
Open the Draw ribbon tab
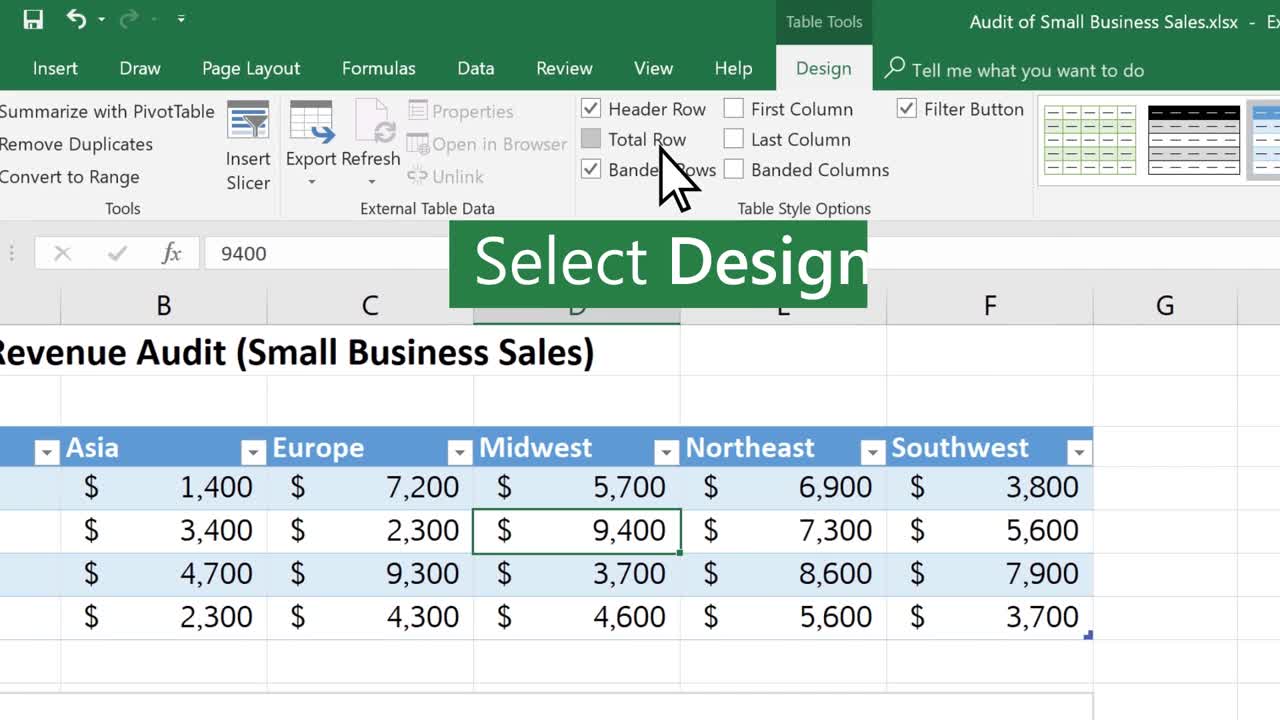(x=140, y=68)
